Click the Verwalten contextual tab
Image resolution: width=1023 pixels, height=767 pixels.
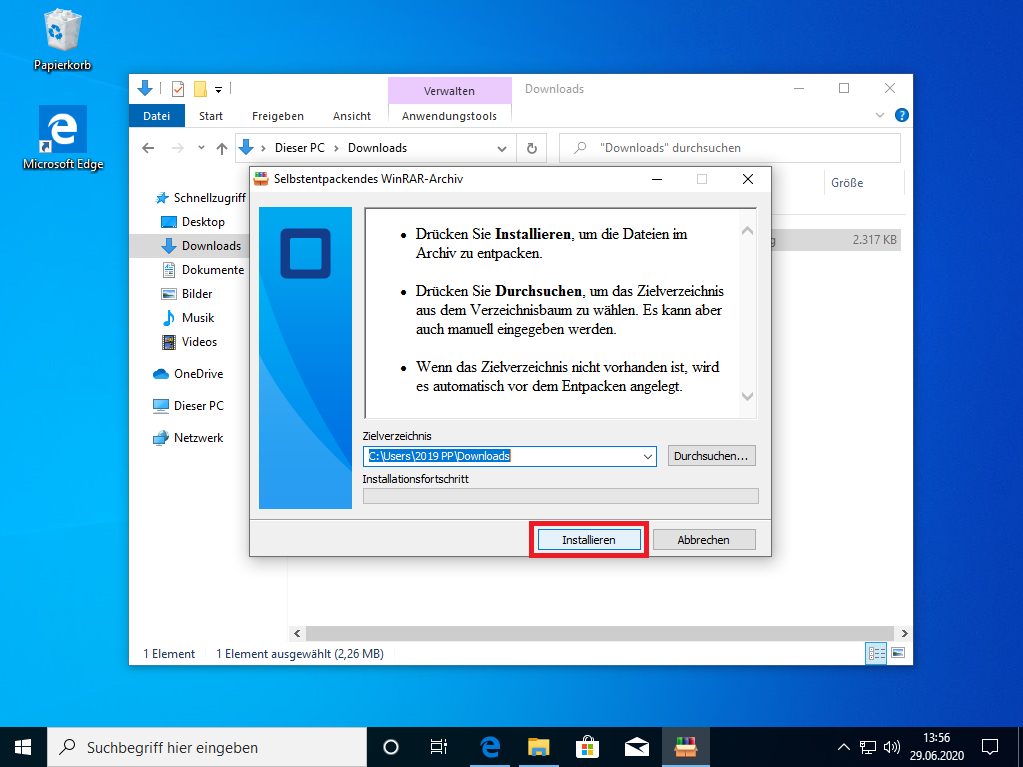(450, 91)
